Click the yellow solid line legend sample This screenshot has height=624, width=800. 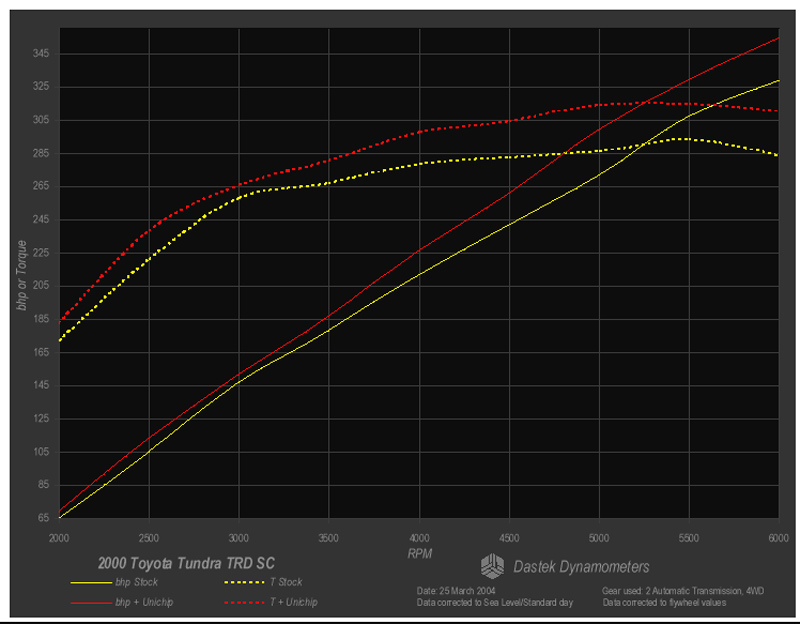click(91, 583)
